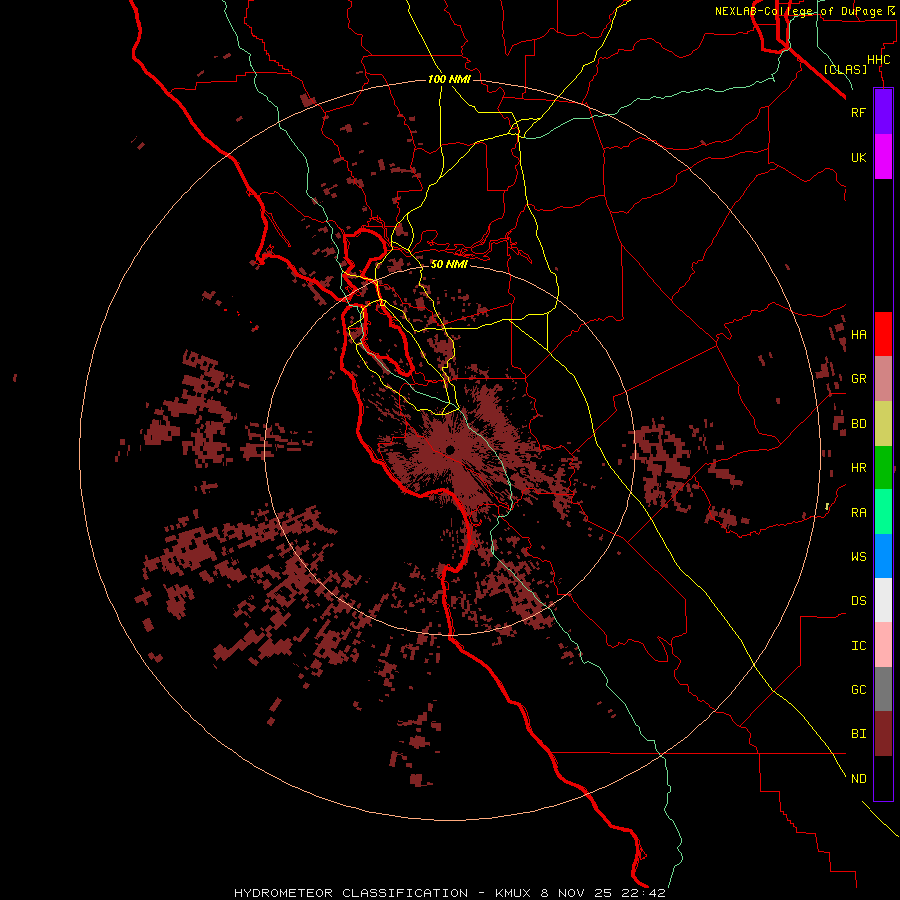
Task: Click the [CLAS] units label
Action: [845, 69]
